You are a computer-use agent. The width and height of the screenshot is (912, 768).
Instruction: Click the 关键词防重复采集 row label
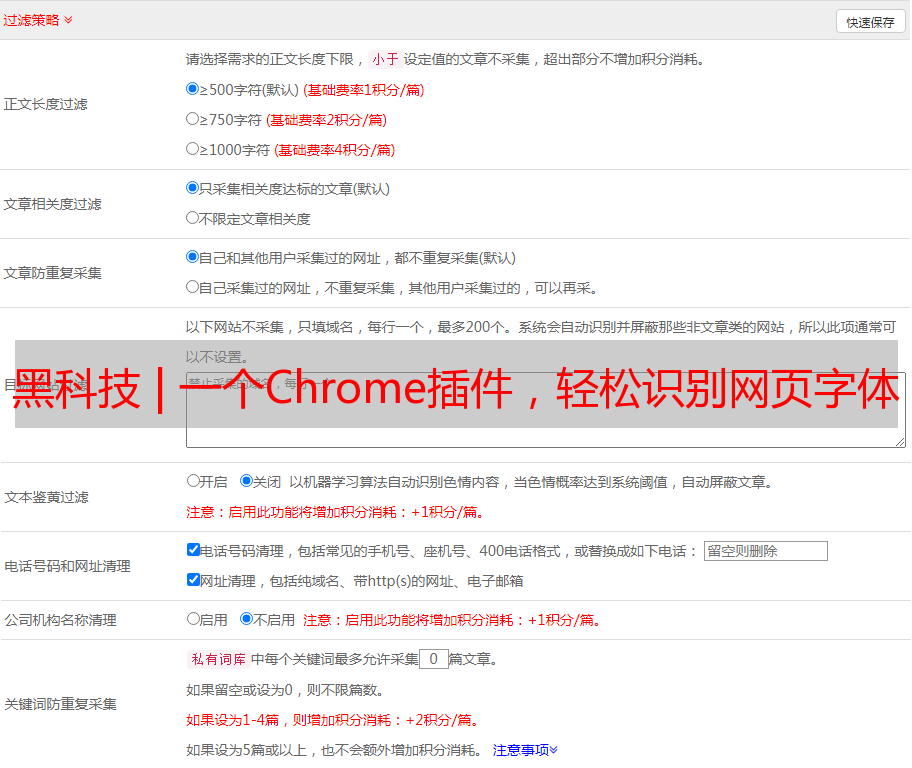60,705
